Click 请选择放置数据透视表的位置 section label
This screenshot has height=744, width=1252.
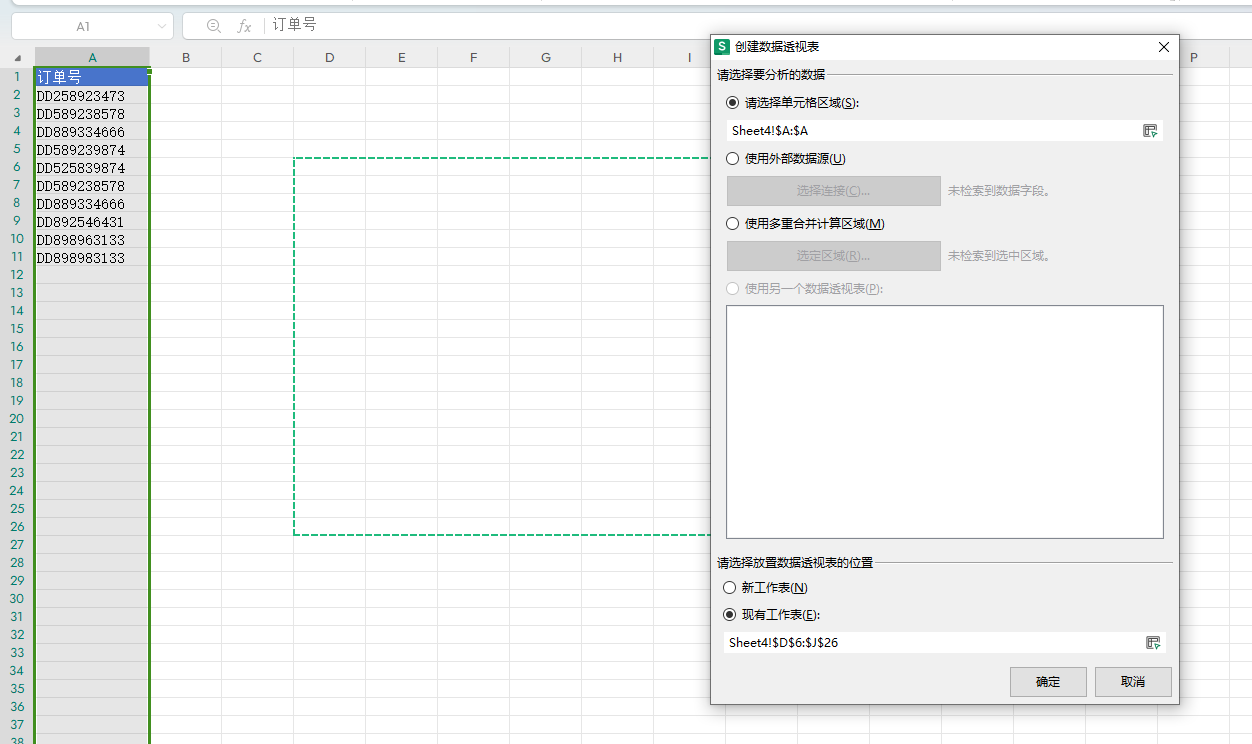pos(795,564)
